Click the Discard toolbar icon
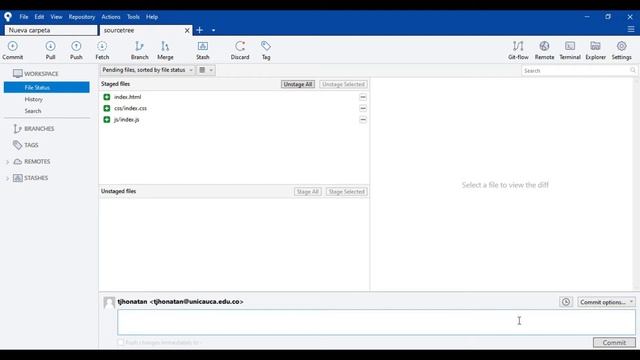This screenshot has height=360, width=640. [x=240, y=51]
